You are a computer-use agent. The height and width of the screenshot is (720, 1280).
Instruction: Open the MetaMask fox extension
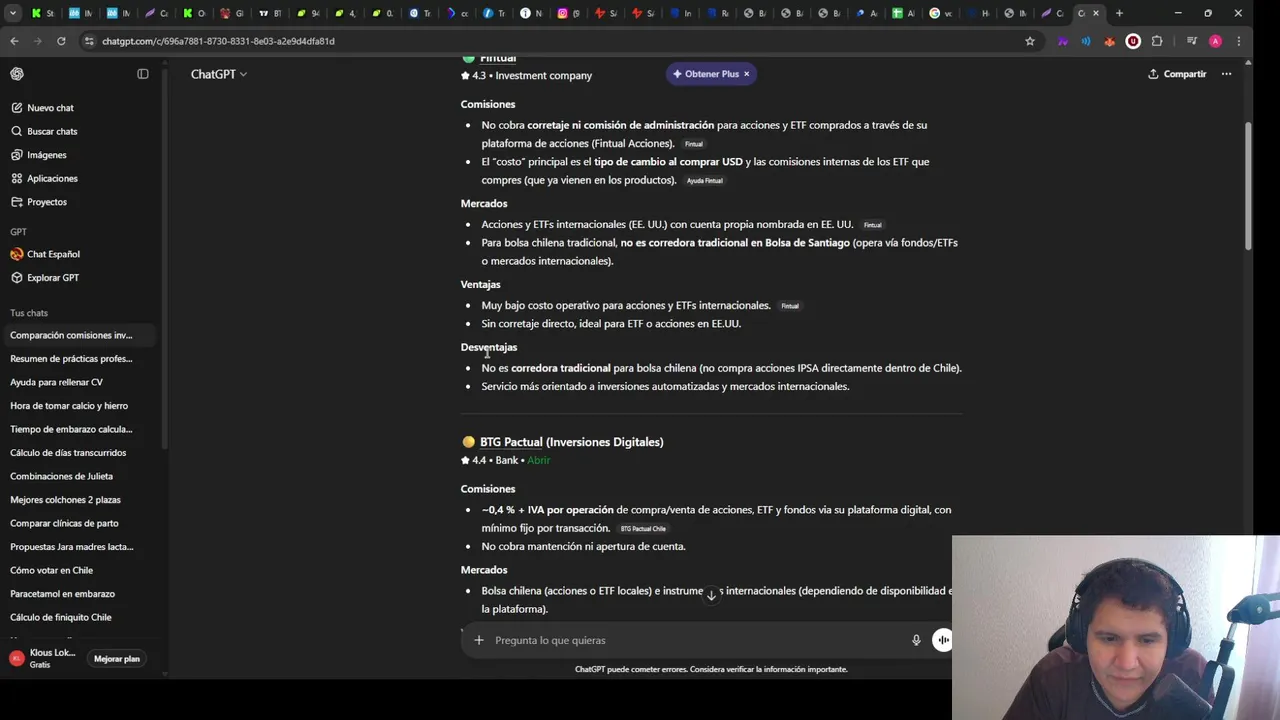[1109, 41]
